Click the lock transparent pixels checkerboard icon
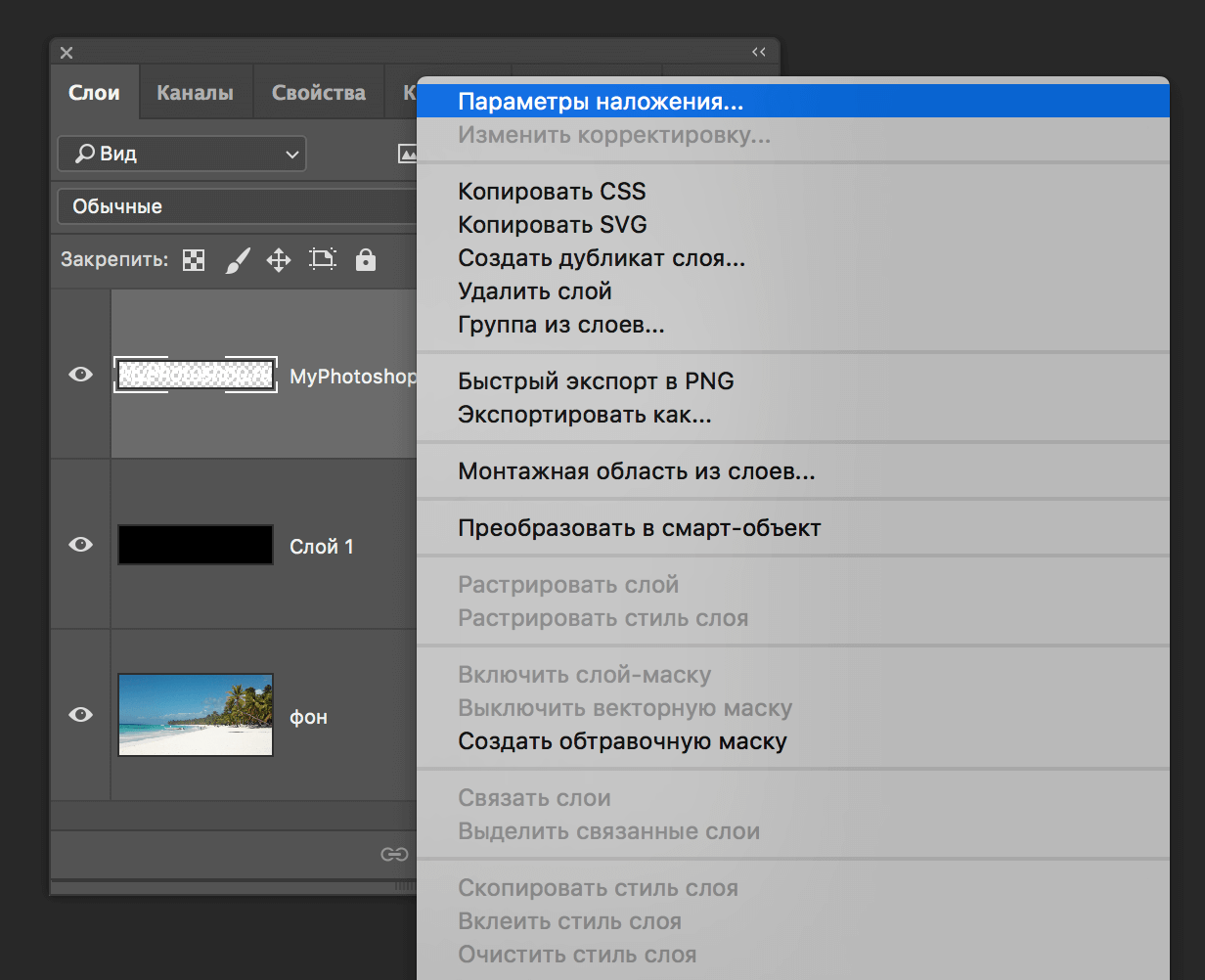The height and width of the screenshot is (980, 1205). [x=194, y=260]
